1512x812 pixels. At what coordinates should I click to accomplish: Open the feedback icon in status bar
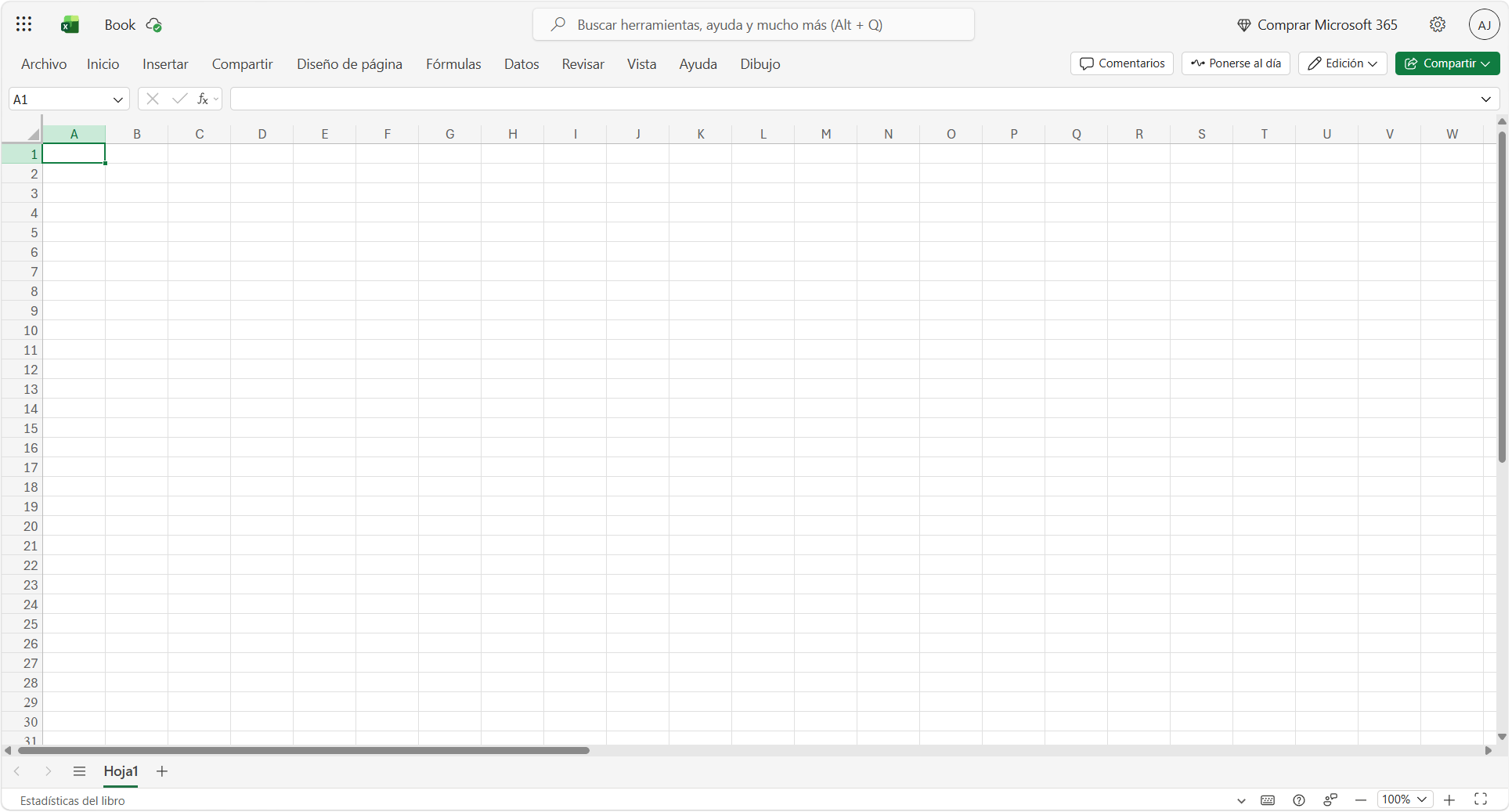coord(1330,799)
